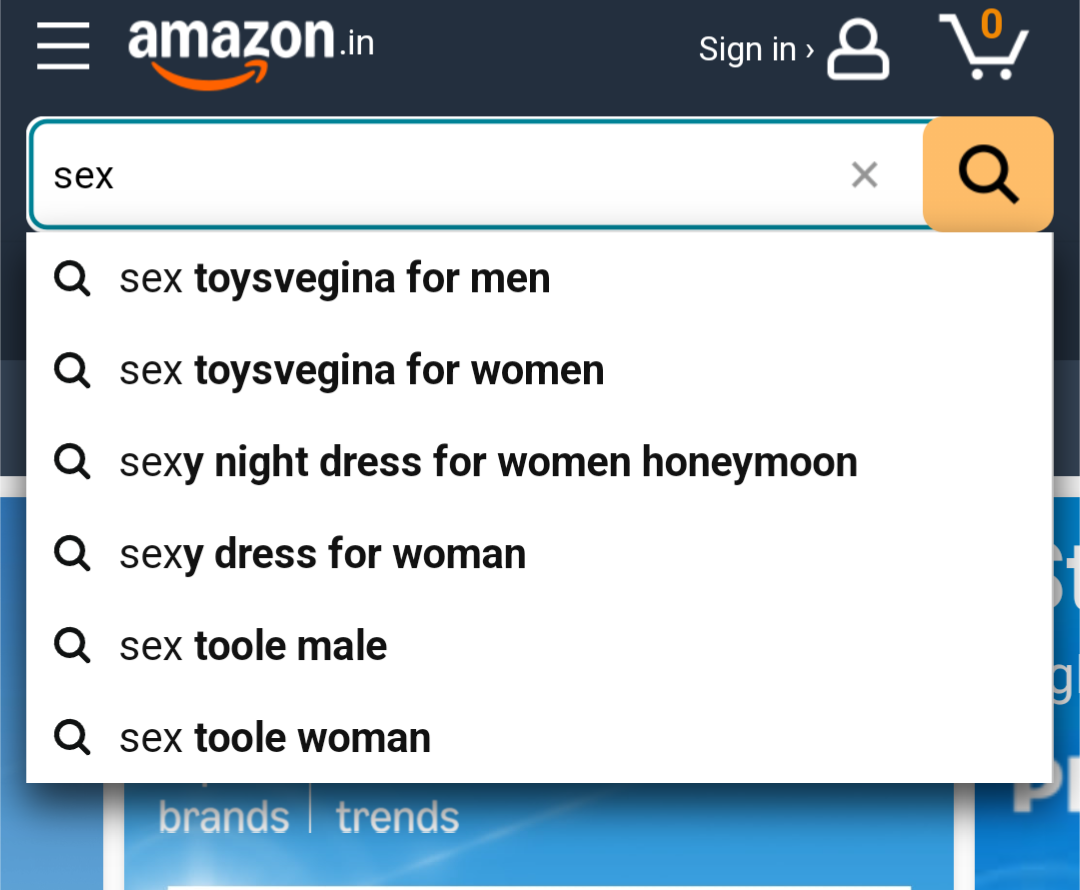Select the suggestion ending with 'for women'
1080x890 pixels.
tap(362, 370)
